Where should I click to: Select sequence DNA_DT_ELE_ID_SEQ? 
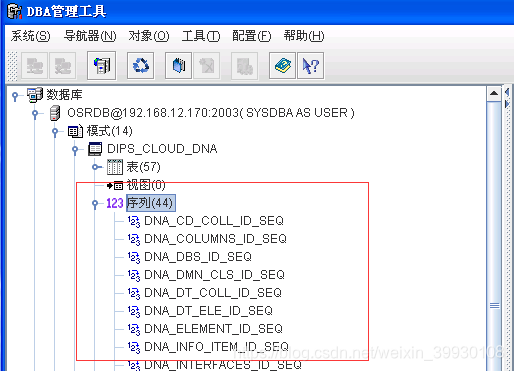point(208,311)
